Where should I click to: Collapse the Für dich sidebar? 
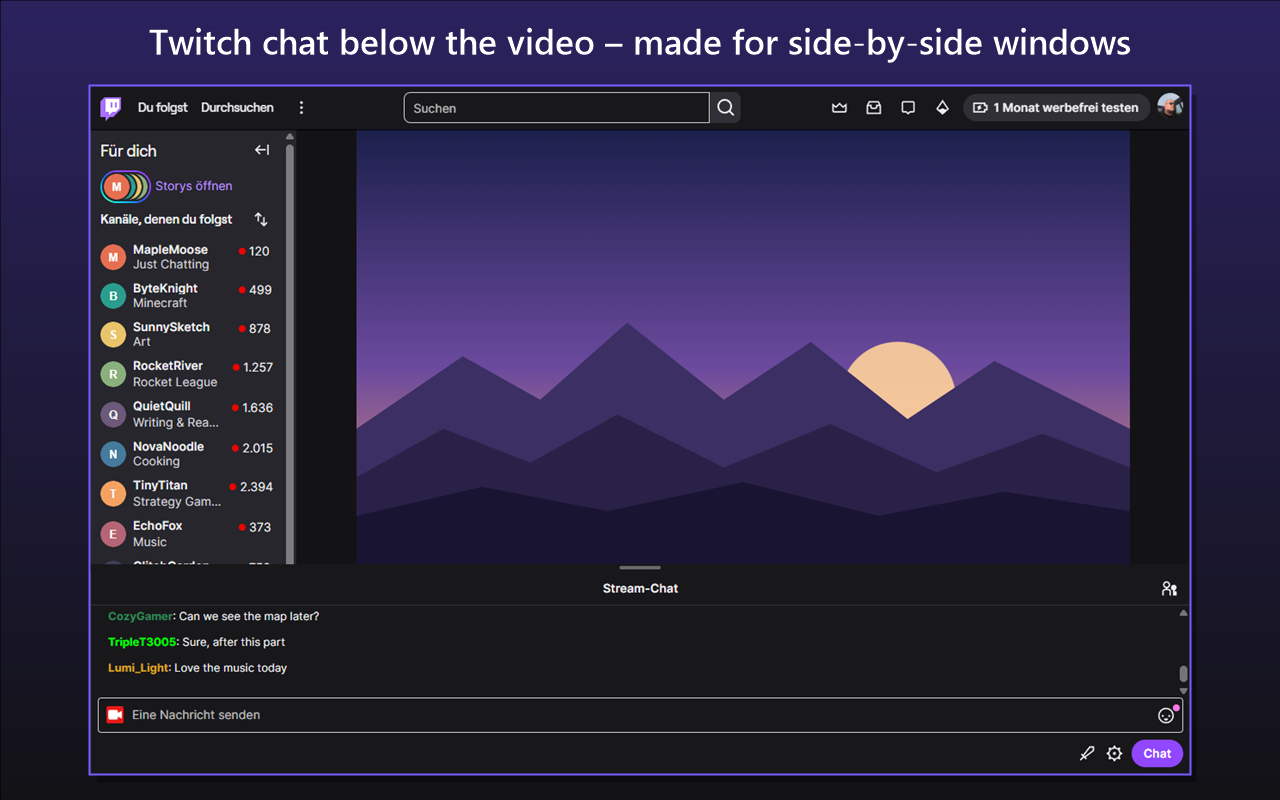pyautogui.click(x=262, y=150)
